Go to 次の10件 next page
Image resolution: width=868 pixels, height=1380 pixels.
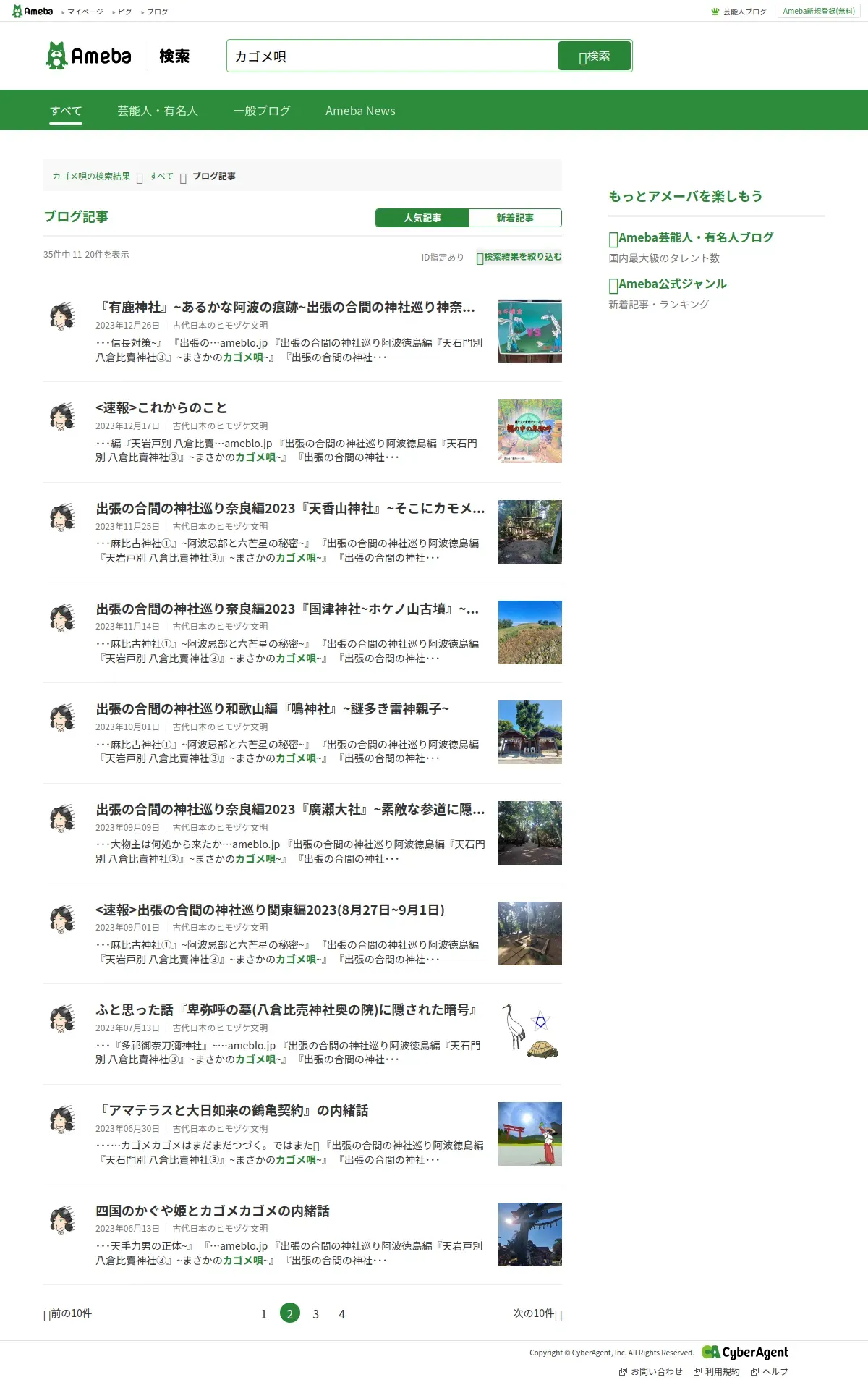pos(537,1313)
